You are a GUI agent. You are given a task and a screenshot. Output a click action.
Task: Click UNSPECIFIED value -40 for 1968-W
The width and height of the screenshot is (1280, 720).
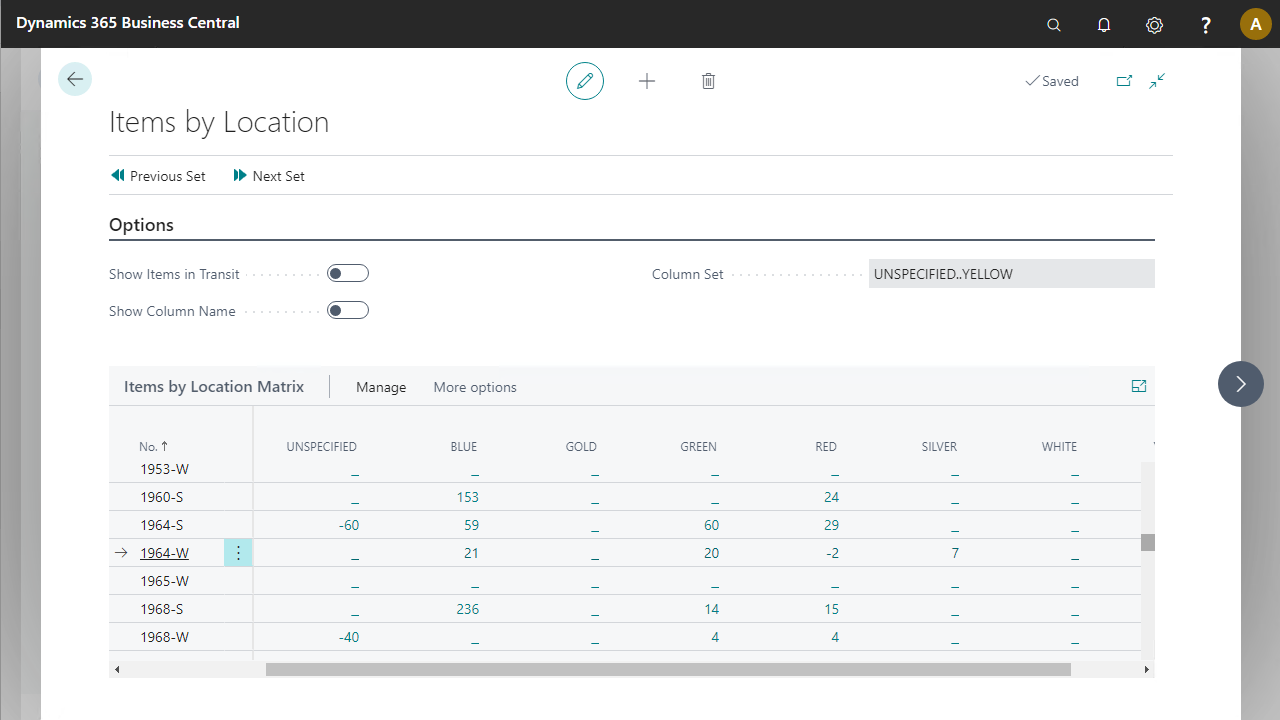click(348, 637)
